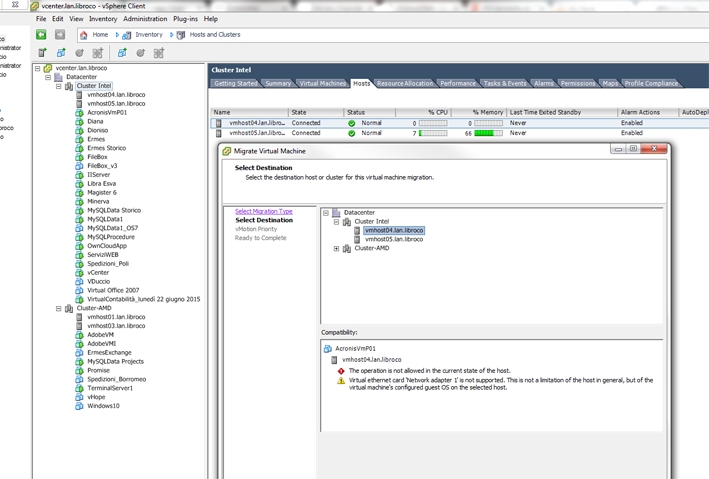Switch to the Tasks & Events tab

pos(505,83)
